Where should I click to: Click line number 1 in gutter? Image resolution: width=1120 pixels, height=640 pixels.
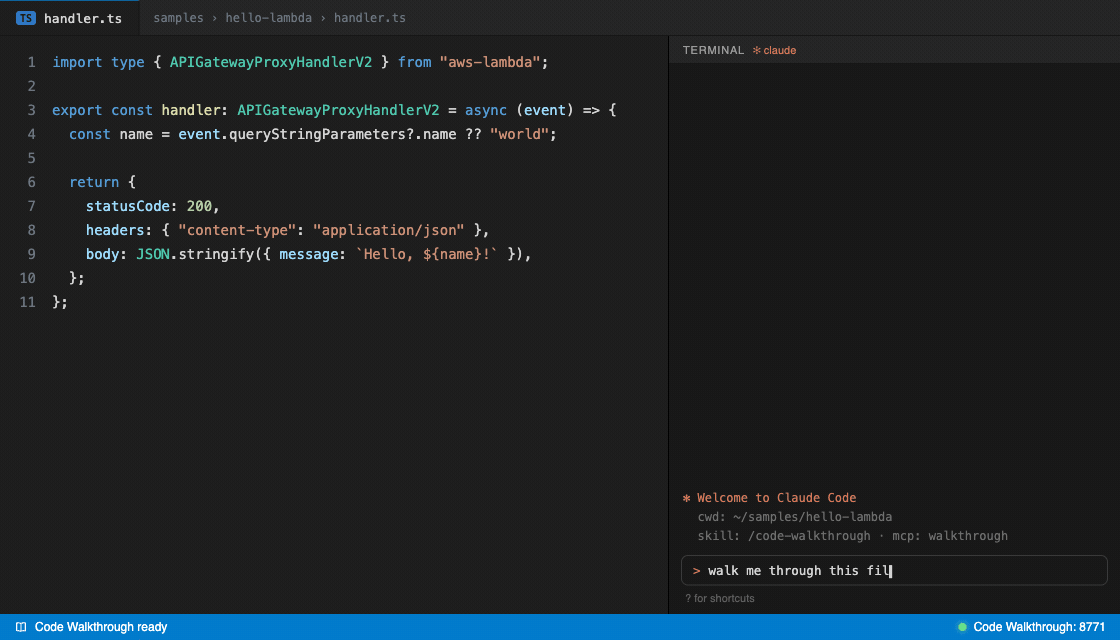coord(31,62)
